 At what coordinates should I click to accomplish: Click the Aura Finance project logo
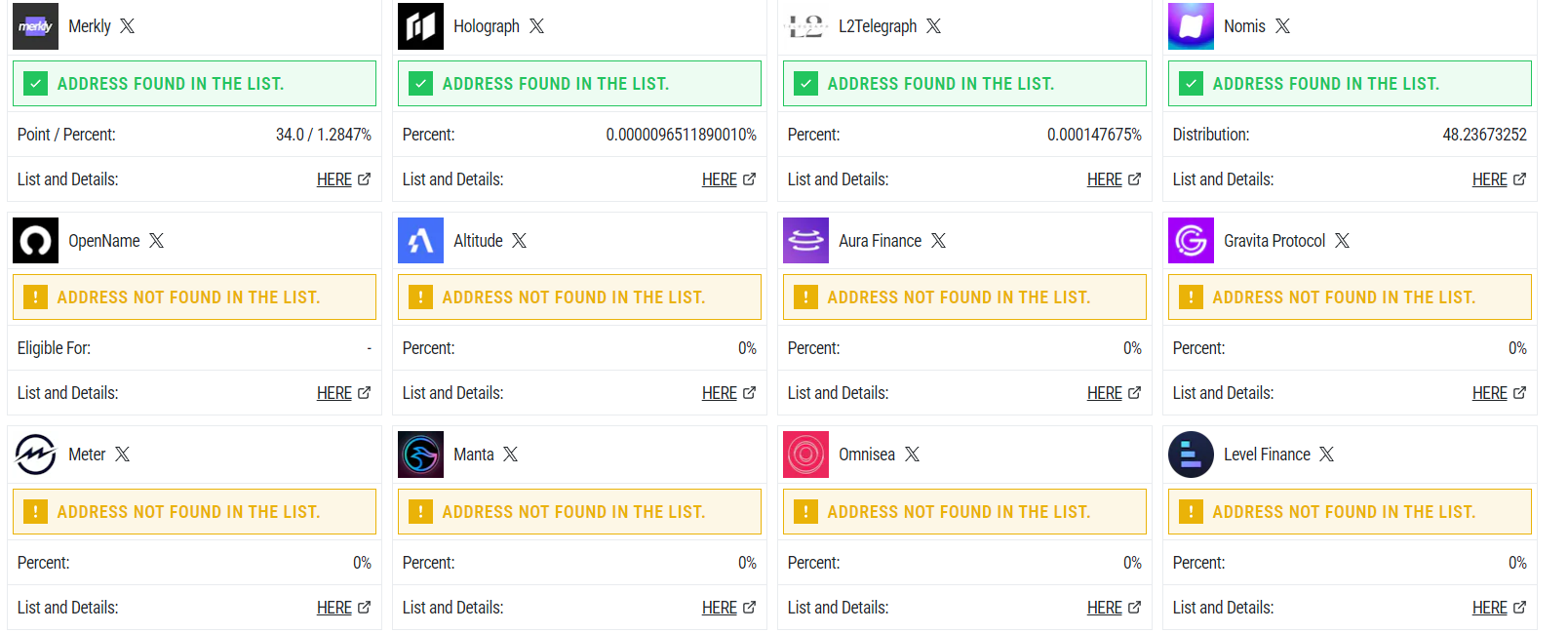[x=805, y=240]
